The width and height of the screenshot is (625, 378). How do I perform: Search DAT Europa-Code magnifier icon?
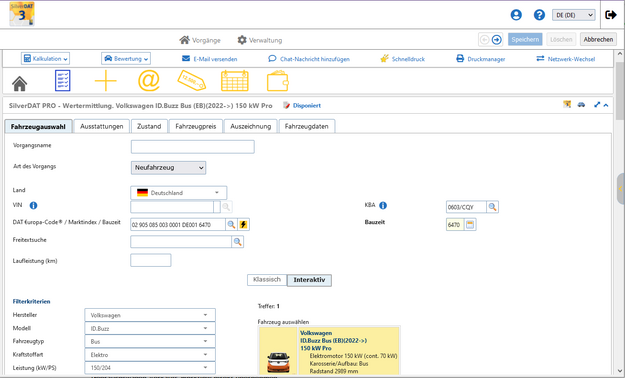(x=231, y=224)
